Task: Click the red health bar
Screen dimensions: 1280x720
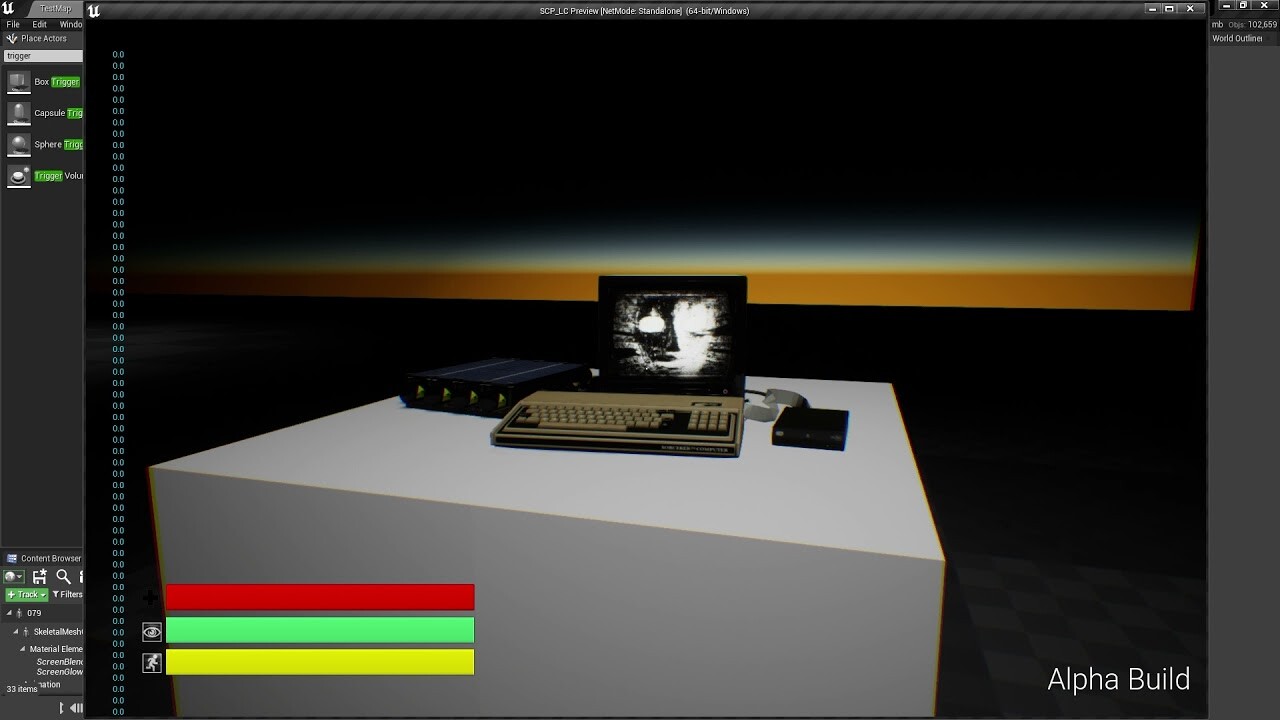Action: (320, 596)
